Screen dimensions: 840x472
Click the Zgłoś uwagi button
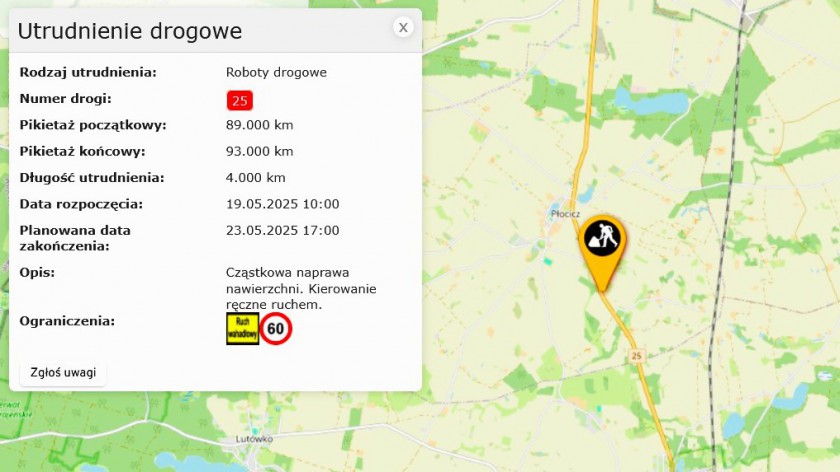(x=63, y=372)
